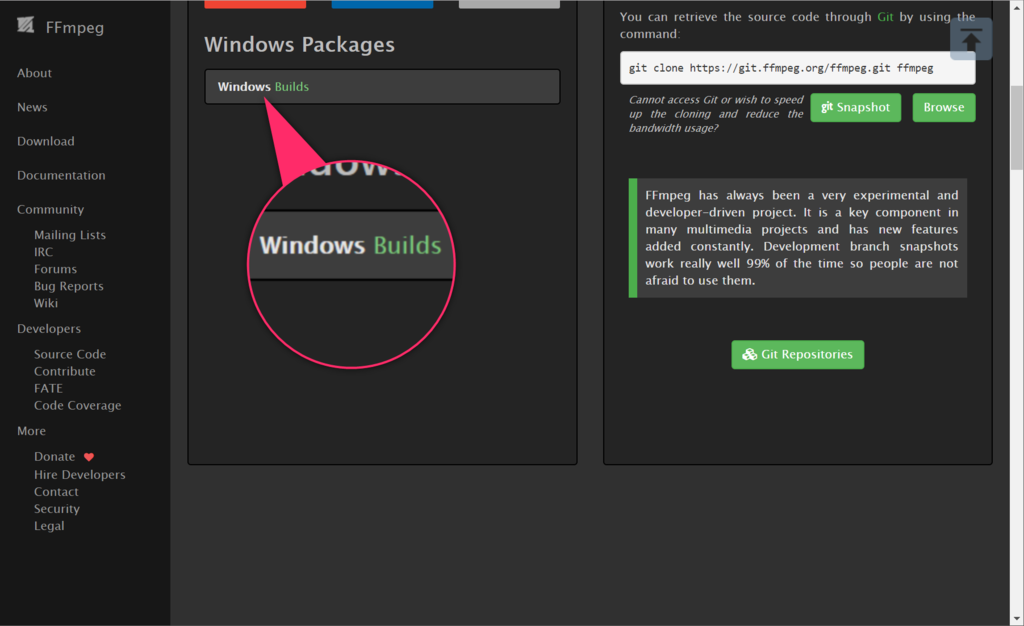Open the Security page
Viewport: 1024px width, 626px height.
tap(57, 509)
